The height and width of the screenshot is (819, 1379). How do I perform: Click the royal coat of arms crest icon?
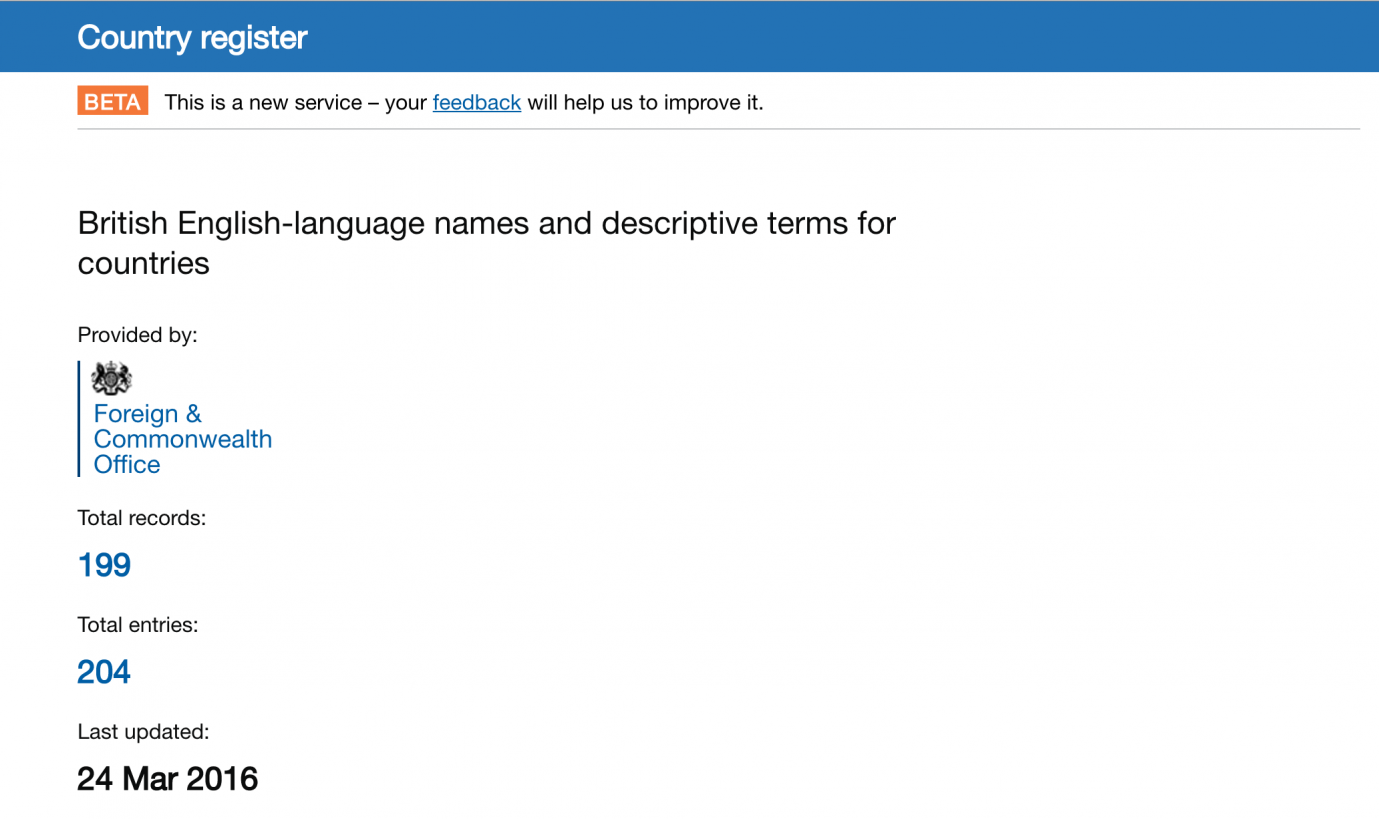pyautogui.click(x=111, y=379)
